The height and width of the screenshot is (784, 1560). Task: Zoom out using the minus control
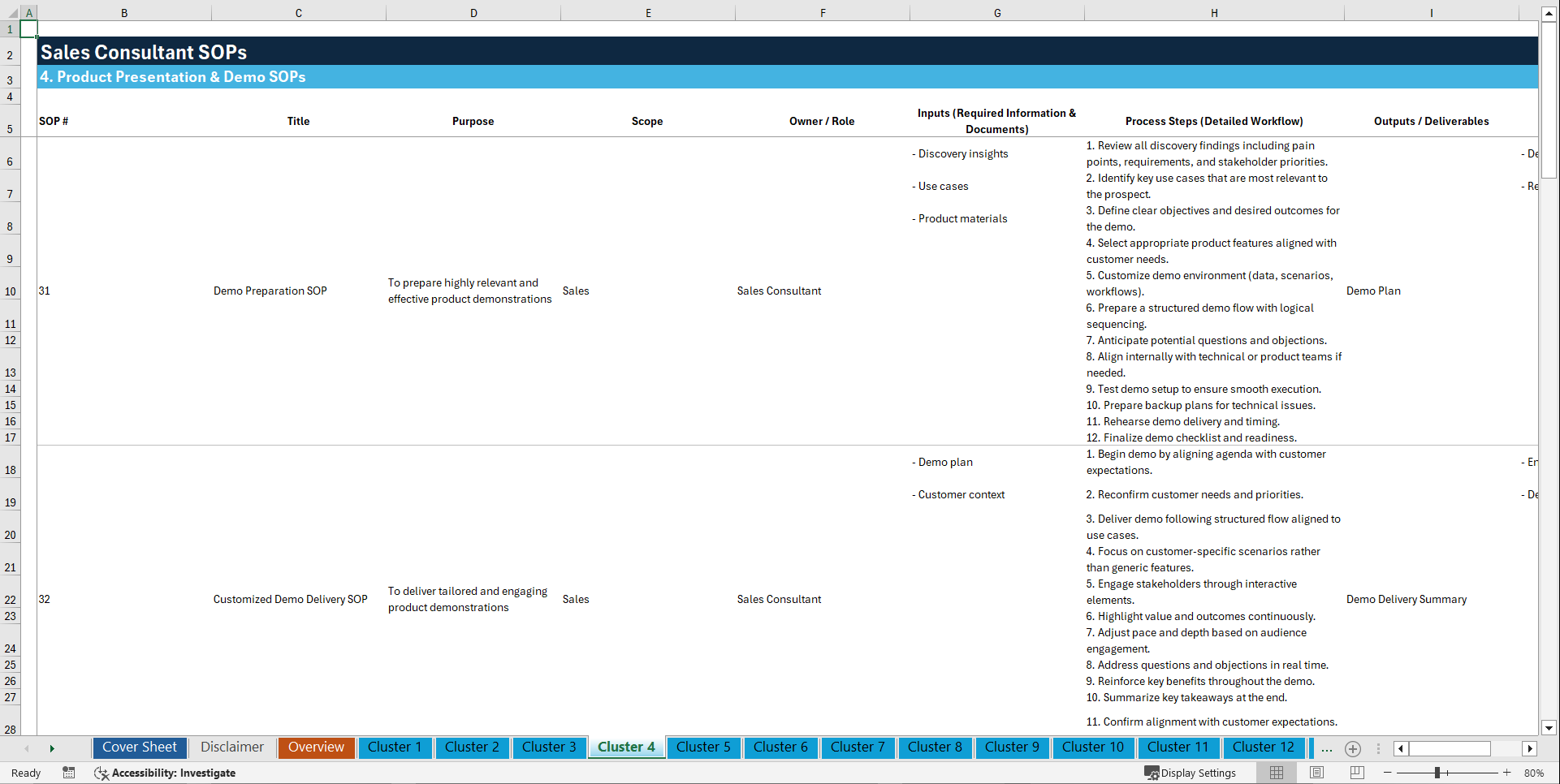[1388, 773]
